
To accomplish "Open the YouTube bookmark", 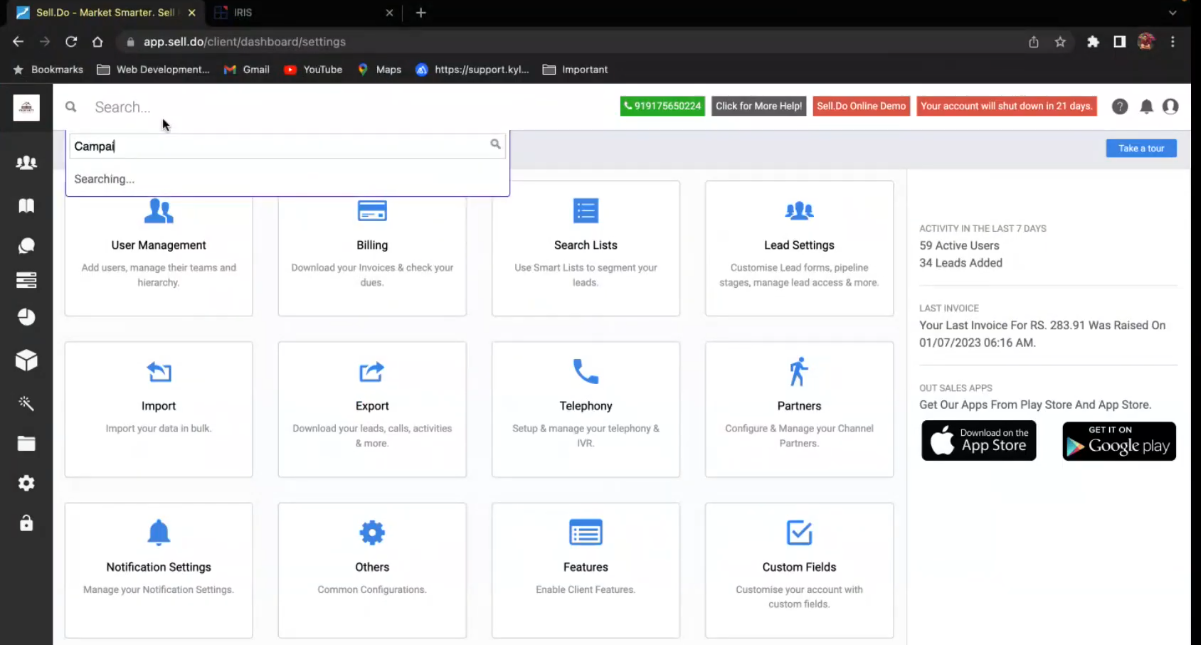I will (313, 70).
